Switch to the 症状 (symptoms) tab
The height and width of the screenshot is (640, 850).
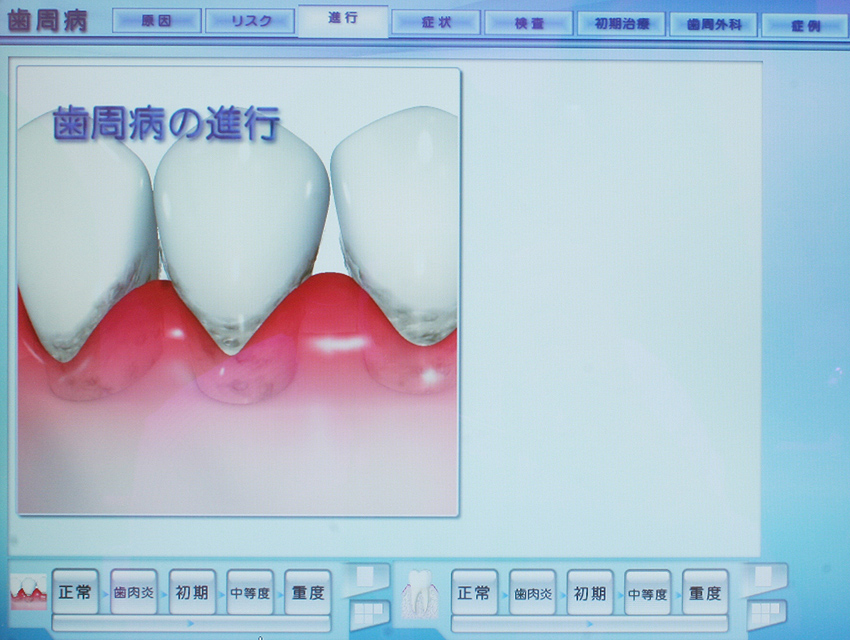point(436,23)
